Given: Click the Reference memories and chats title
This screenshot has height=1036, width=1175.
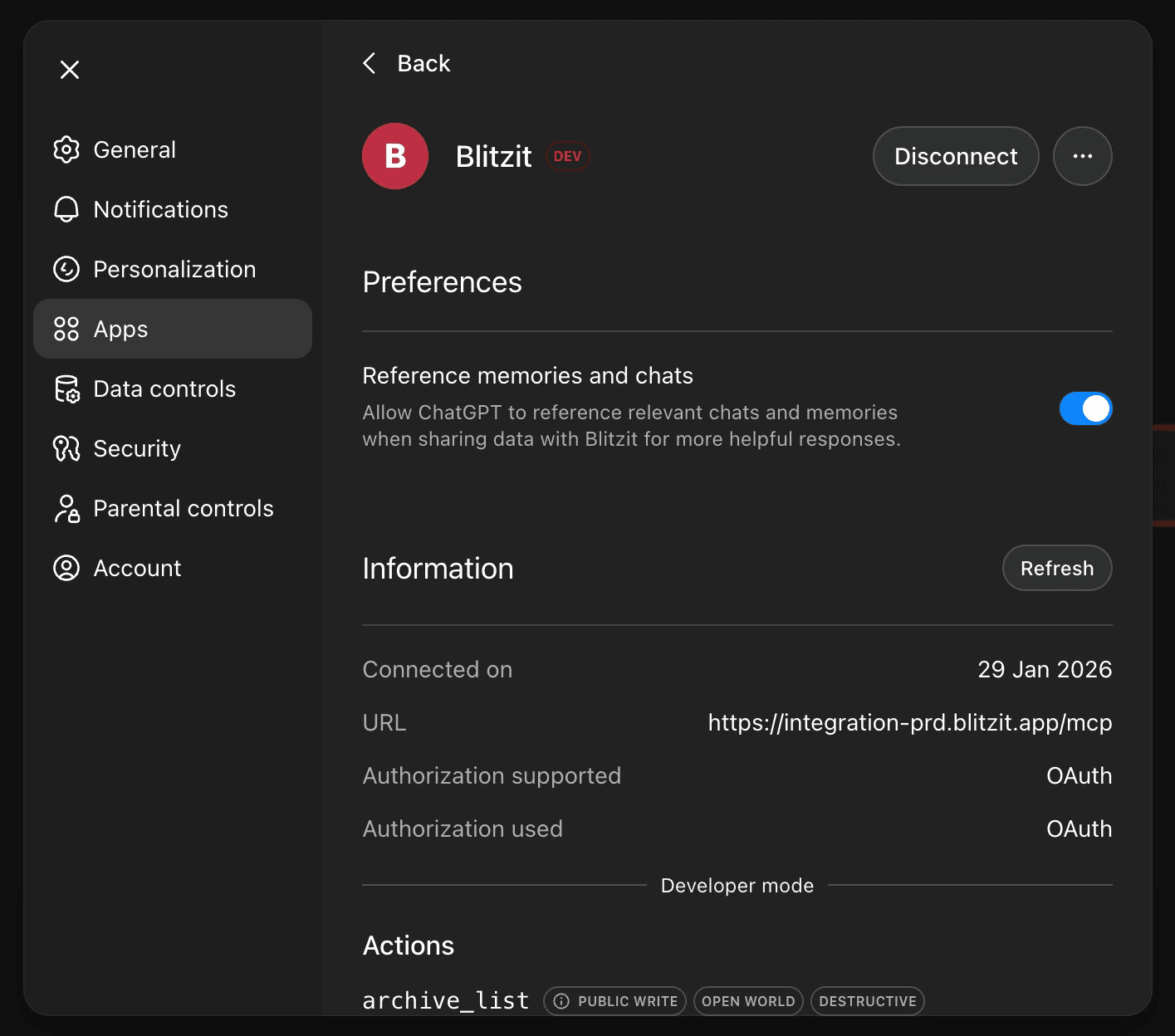Looking at the screenshot, I should coord(528,375).
